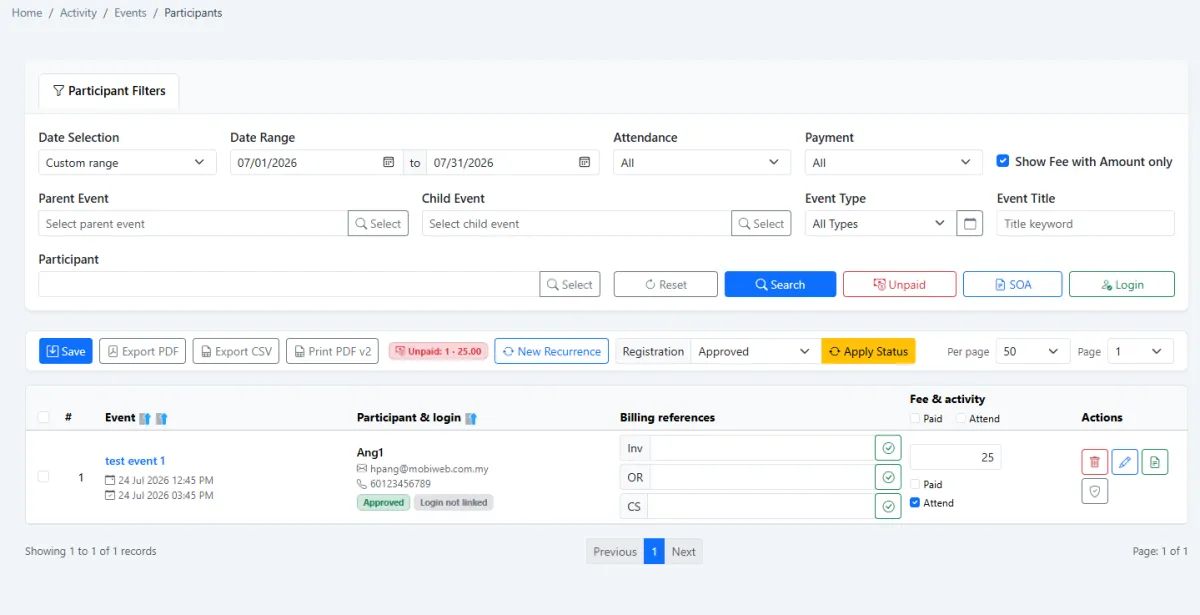Screen dimensions: 1200x615
Task: Check the header Attend checkbox under Fee & activity
Action: pyautogui.click(x=961, y=418)
